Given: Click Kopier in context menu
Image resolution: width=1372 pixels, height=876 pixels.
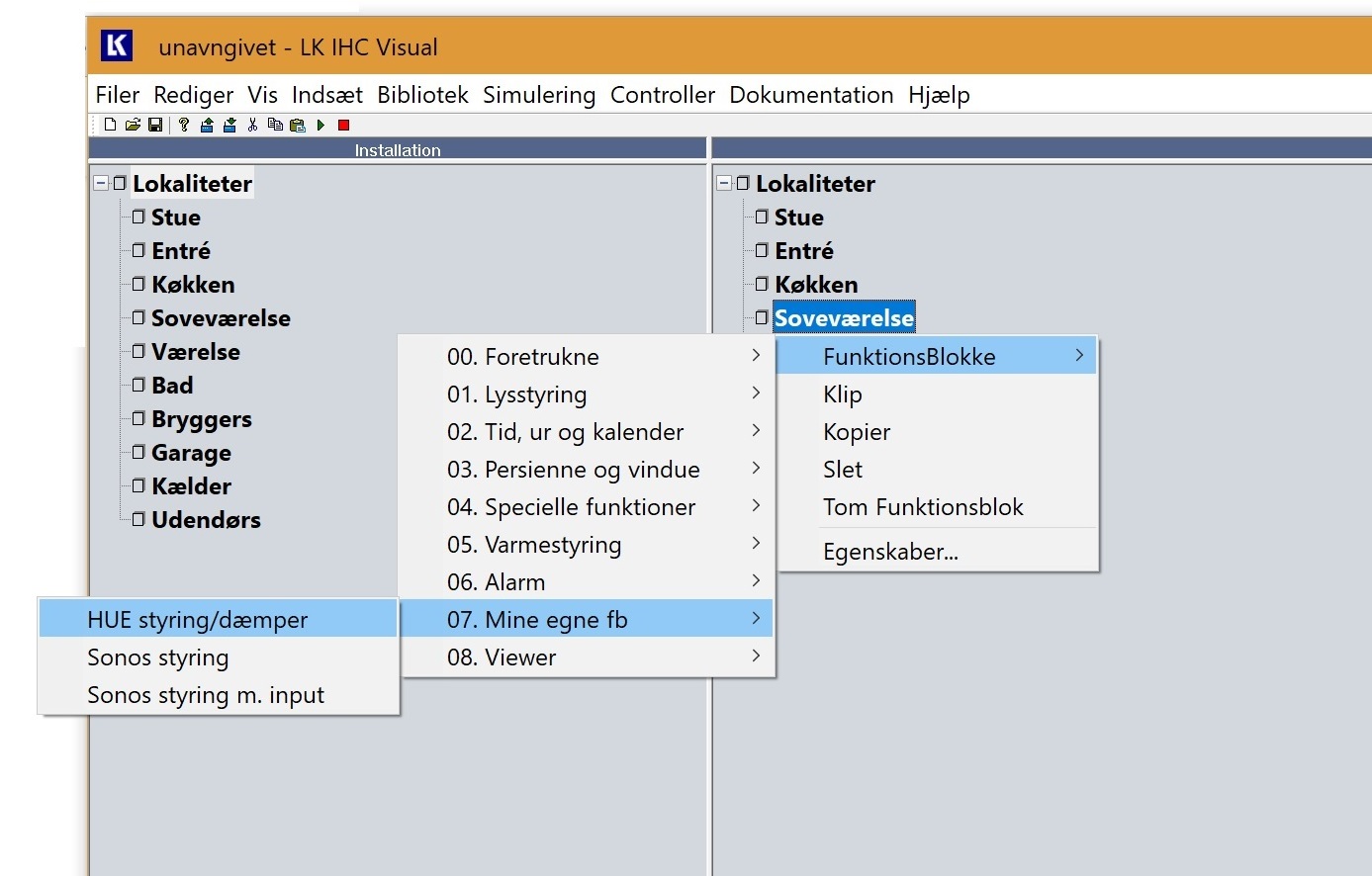Looking at the screenshot, I should click(x=938, y=432).
